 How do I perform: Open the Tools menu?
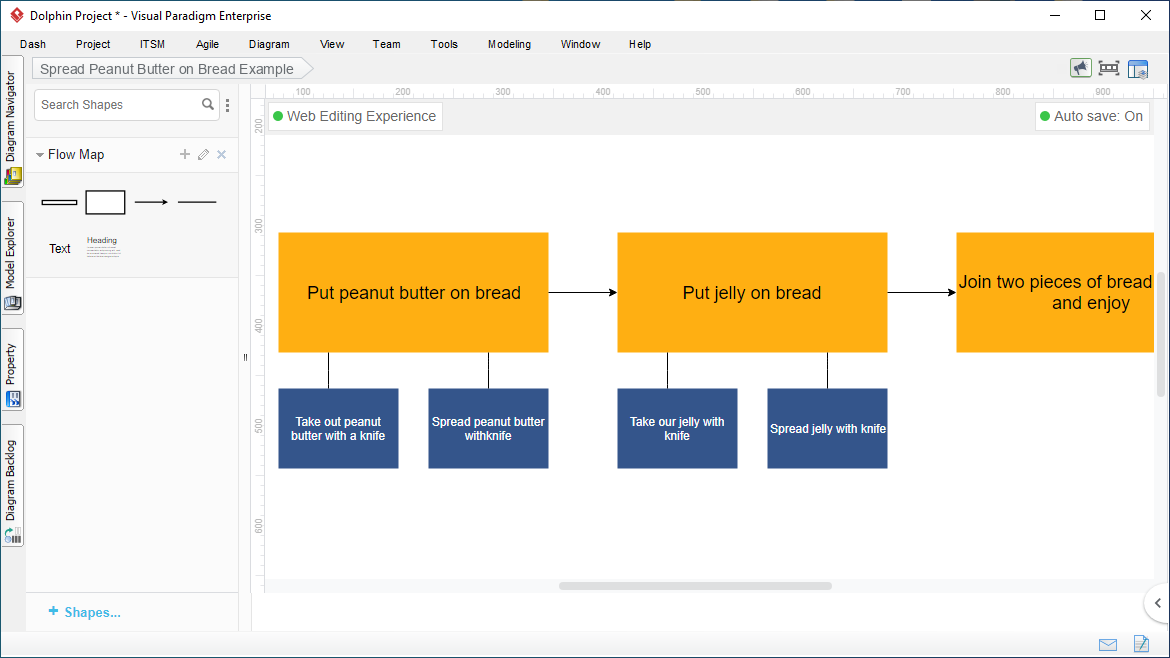click(444, 44)
